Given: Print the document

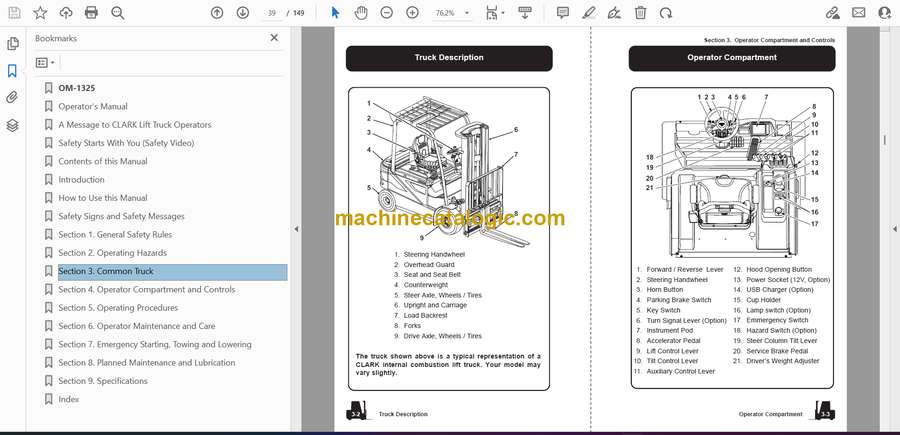Looking at the screenshot, I should click(x=91, y=13).
